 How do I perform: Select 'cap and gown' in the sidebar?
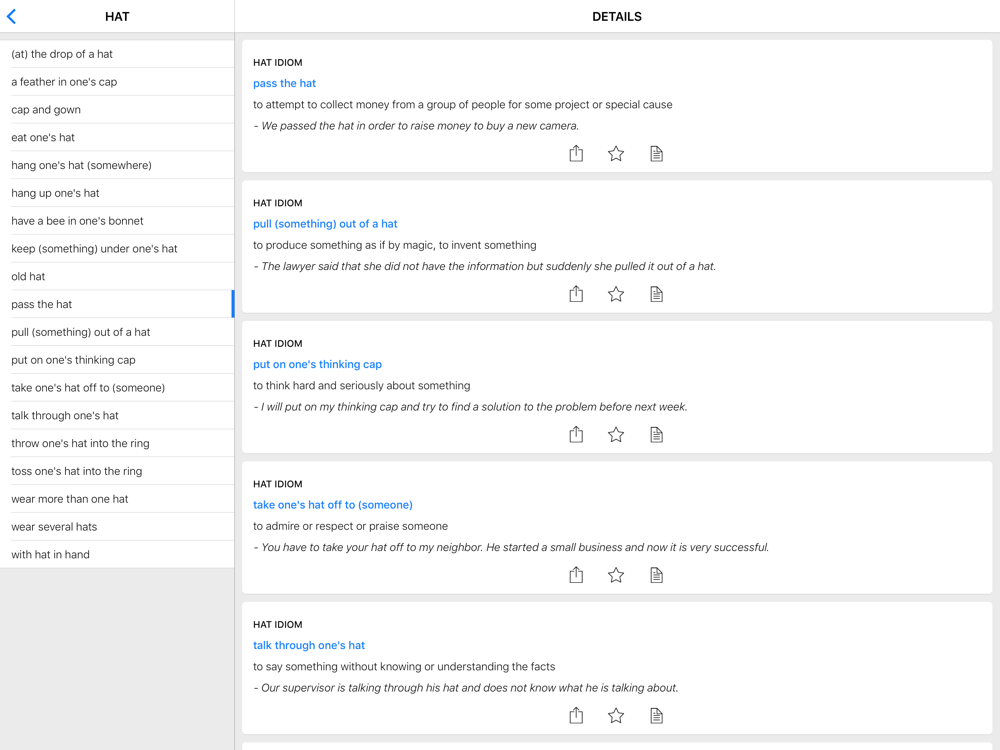pos(117,110)
